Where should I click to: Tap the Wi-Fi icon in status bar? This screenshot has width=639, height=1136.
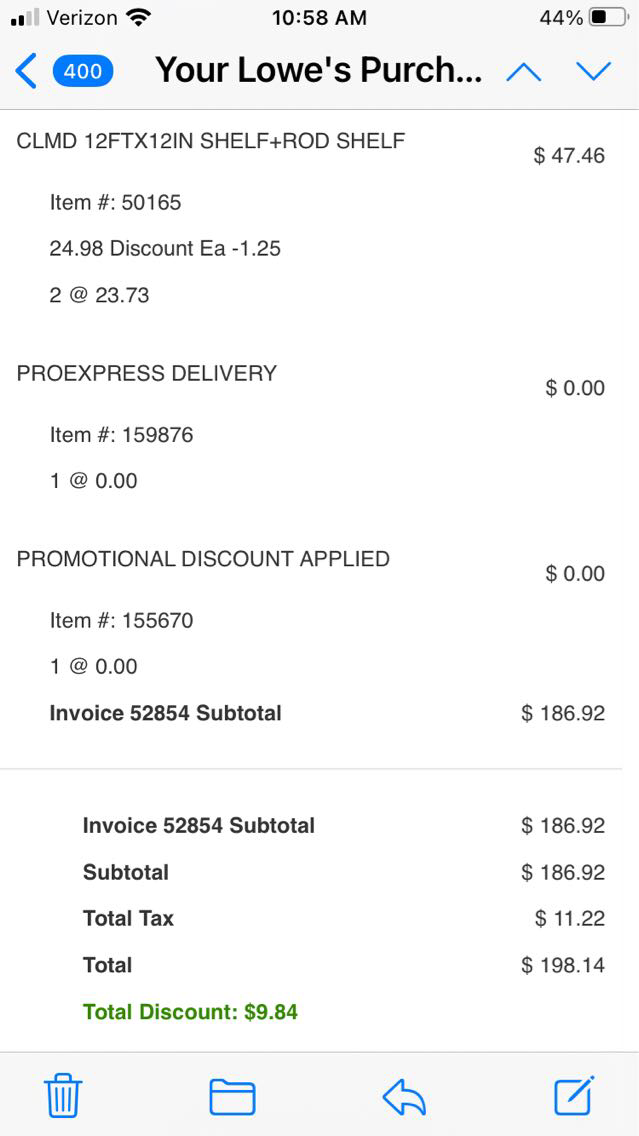139,18
